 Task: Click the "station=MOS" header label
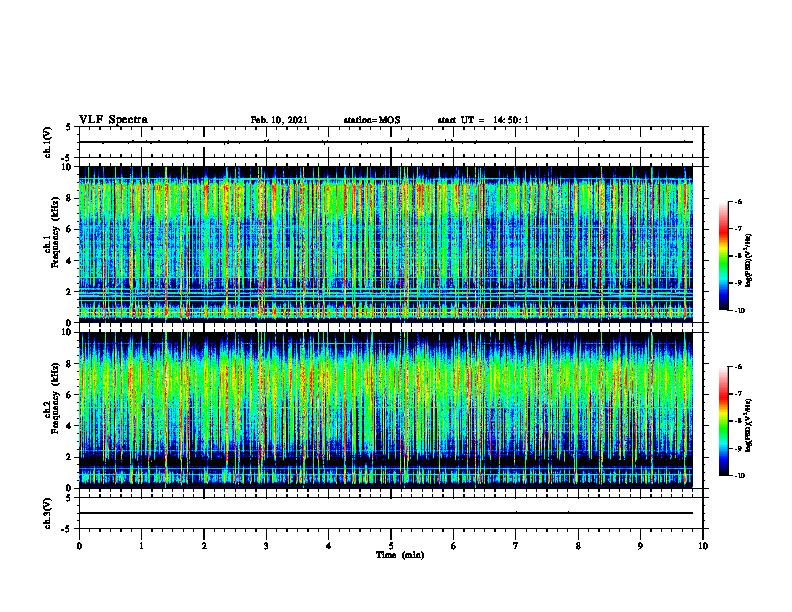(372, 120)
